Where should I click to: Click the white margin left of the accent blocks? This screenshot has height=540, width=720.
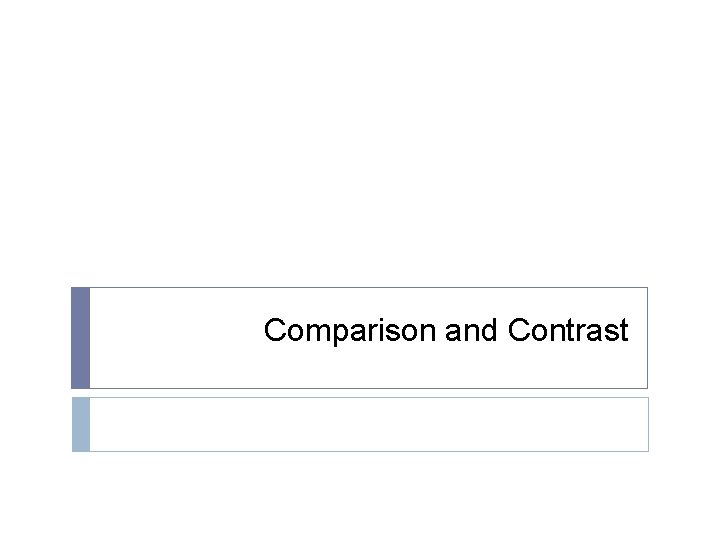pos(35,370)
